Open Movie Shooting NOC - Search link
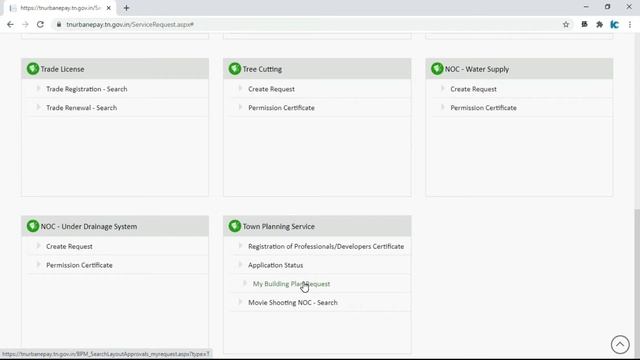 293,303
